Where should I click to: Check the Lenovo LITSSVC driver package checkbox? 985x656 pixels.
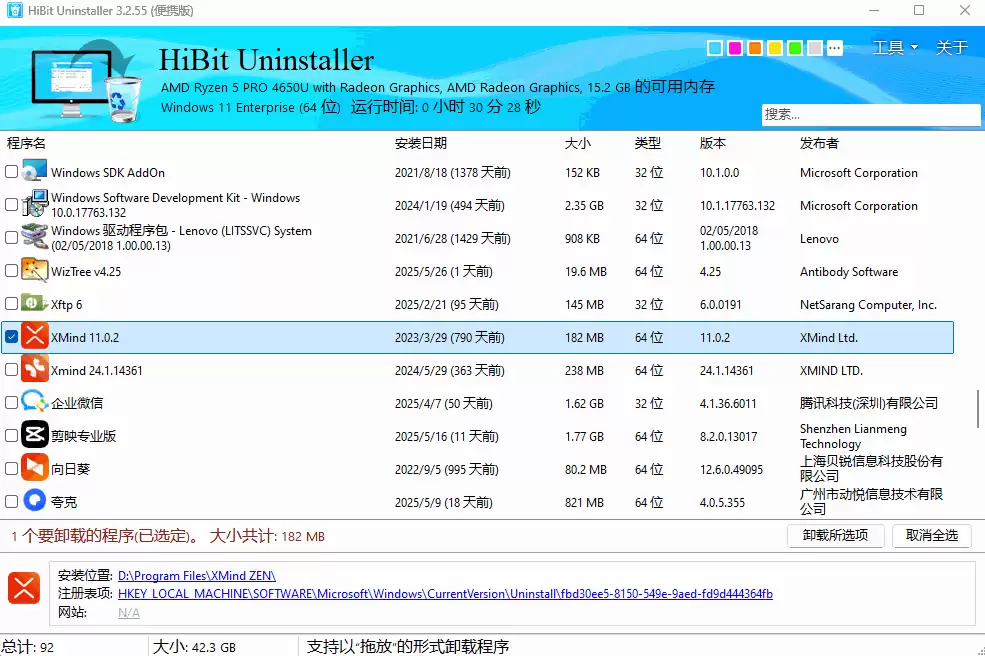11,238
